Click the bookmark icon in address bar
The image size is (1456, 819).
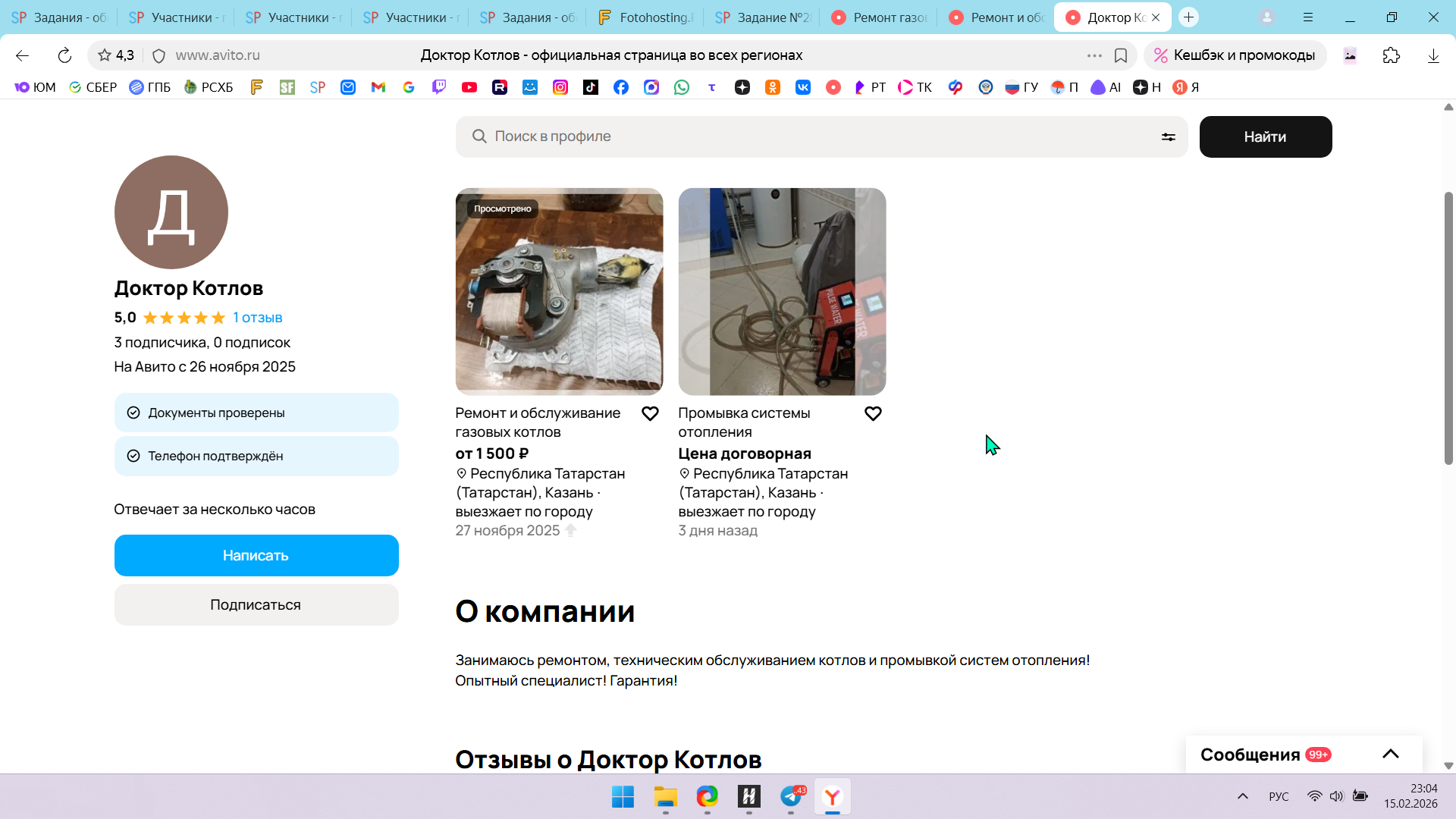(1120, 55)
